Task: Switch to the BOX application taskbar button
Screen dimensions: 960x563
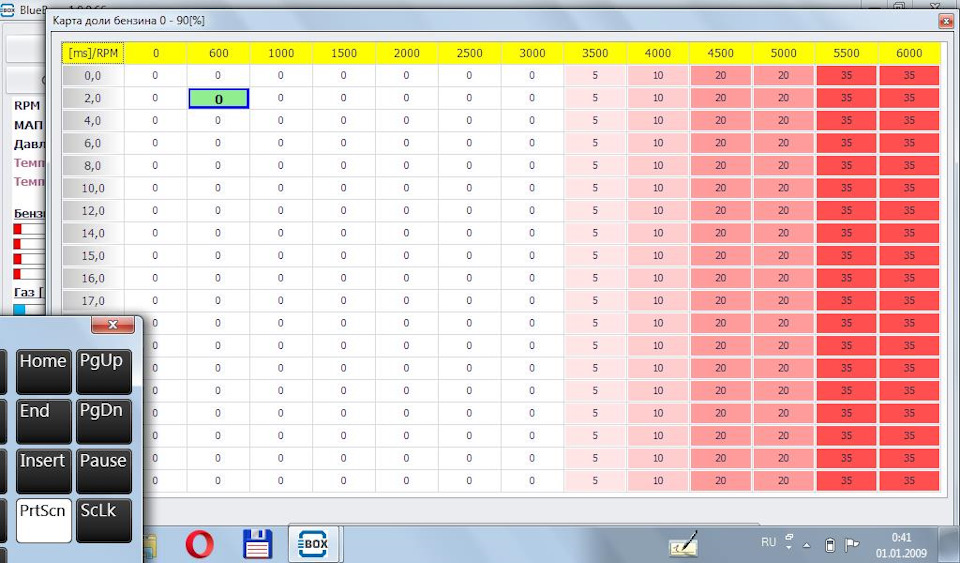Action: tap(313, 543)
